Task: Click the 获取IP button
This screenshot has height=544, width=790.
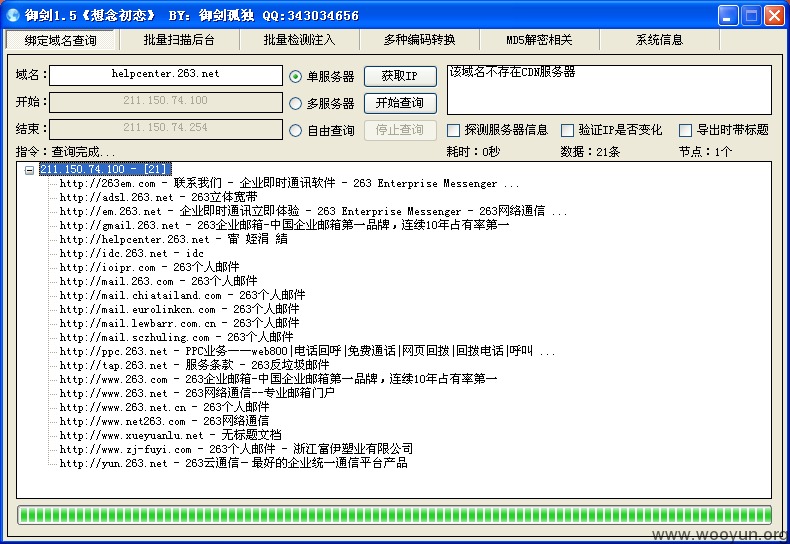Action: coord(400,76)
